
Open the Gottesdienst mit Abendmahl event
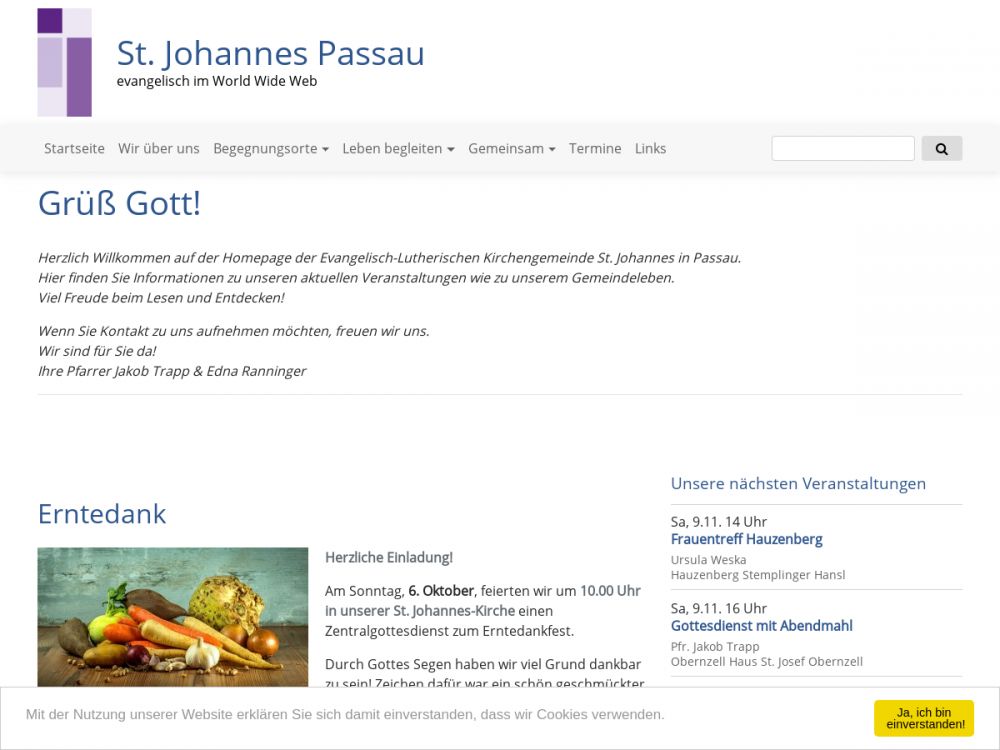(761, 626)
